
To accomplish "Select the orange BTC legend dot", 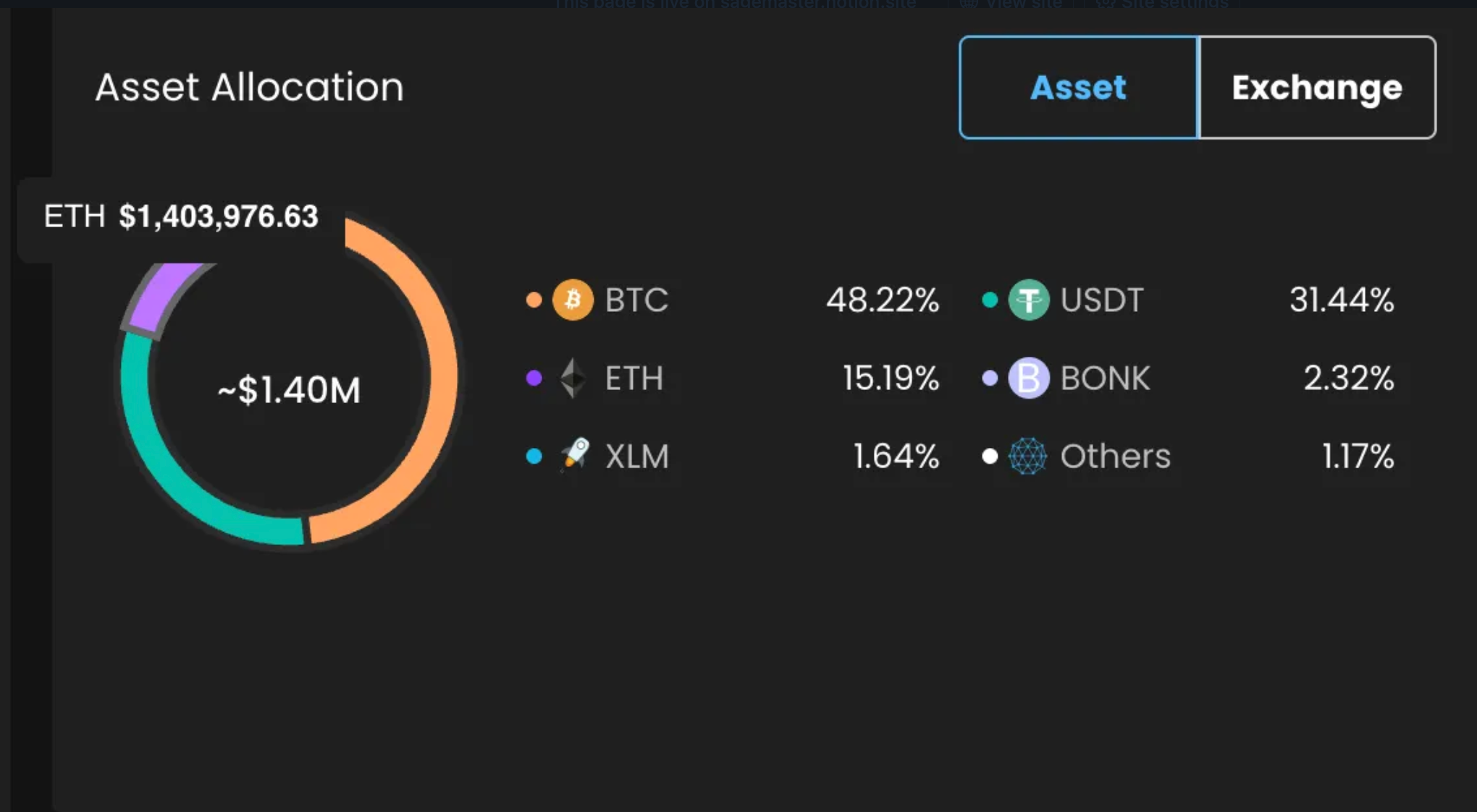I will (x=534, y=300).
